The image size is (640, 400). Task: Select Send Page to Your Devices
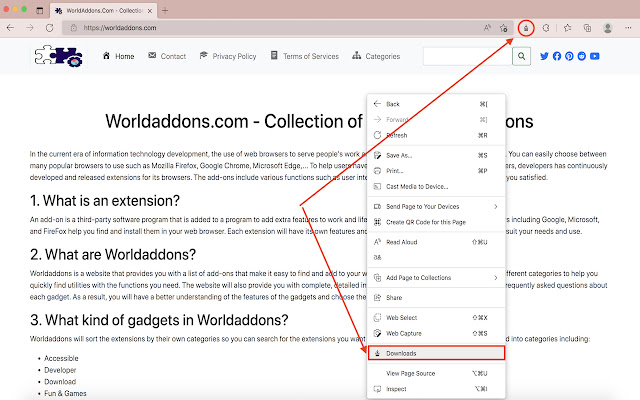[x=436, y=207]
